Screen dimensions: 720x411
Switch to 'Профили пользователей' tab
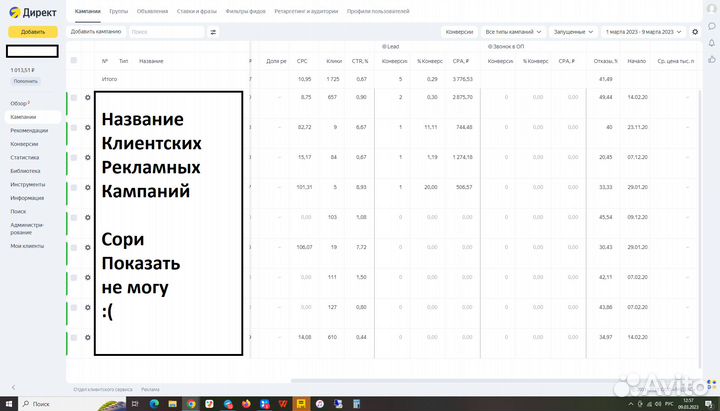click(378, 11)
